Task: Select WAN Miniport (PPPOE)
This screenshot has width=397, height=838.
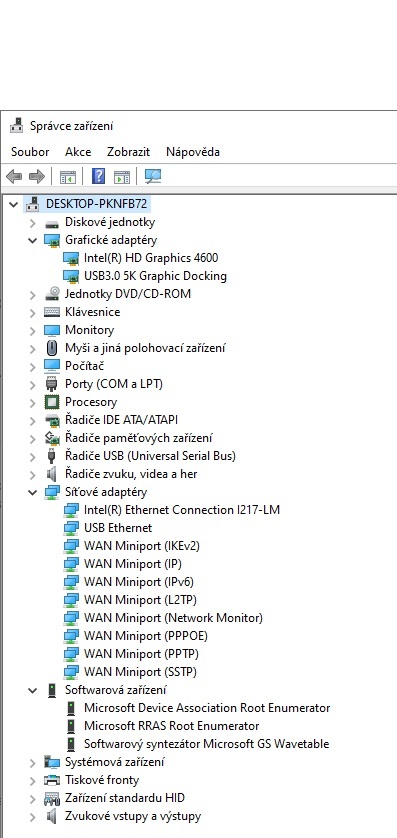Action: click(x=146, y=636)
